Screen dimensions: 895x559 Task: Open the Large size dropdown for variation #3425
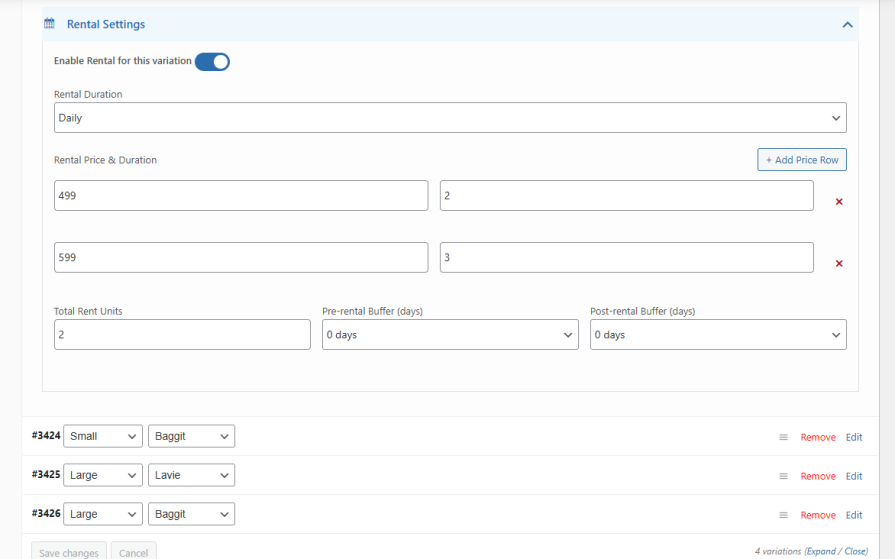(x=103, y=475)
